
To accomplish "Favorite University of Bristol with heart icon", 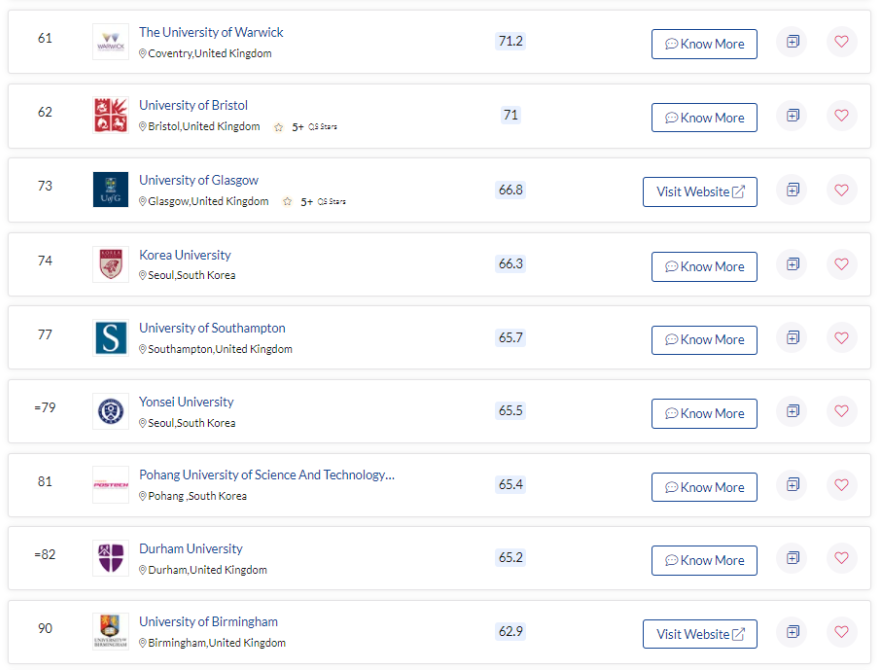I will click(x=841, y=116).
